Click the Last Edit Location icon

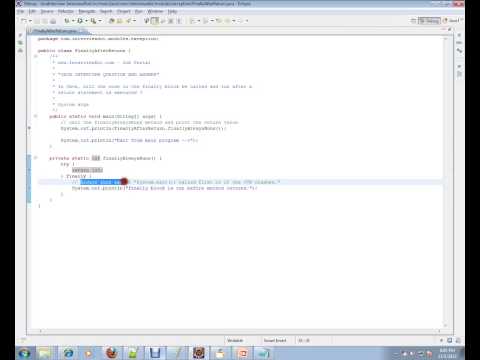[219, 21]
